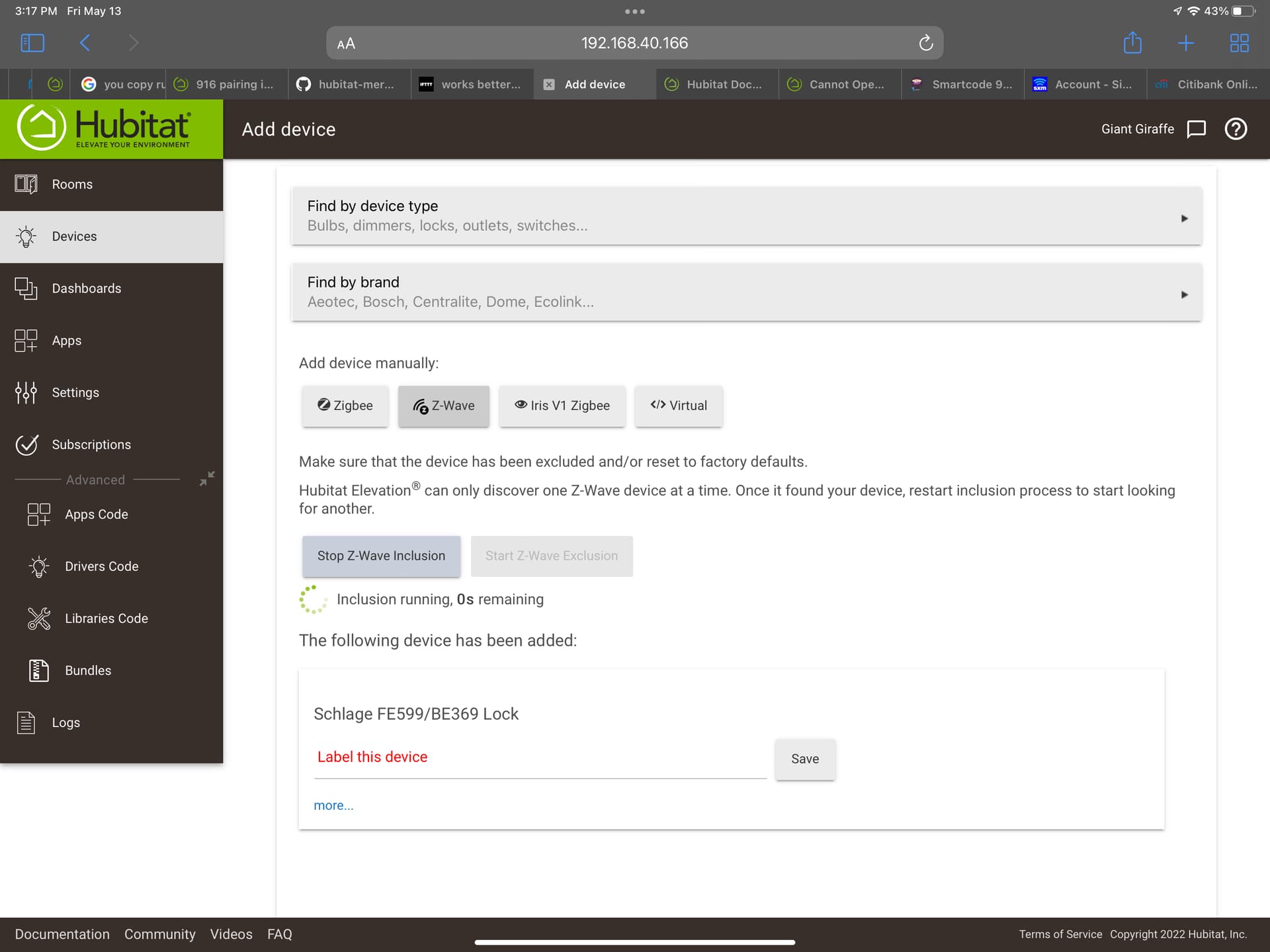Open Bundles page
The width and height of the screenshot is (1270, 952).
click(x=111, y=671)
